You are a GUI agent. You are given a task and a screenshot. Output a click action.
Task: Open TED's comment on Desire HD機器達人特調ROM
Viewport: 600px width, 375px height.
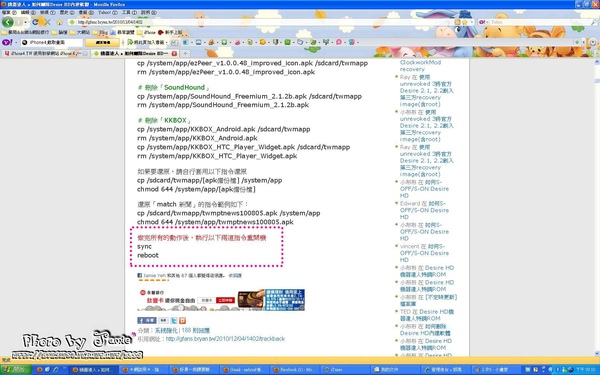point(427,315)
